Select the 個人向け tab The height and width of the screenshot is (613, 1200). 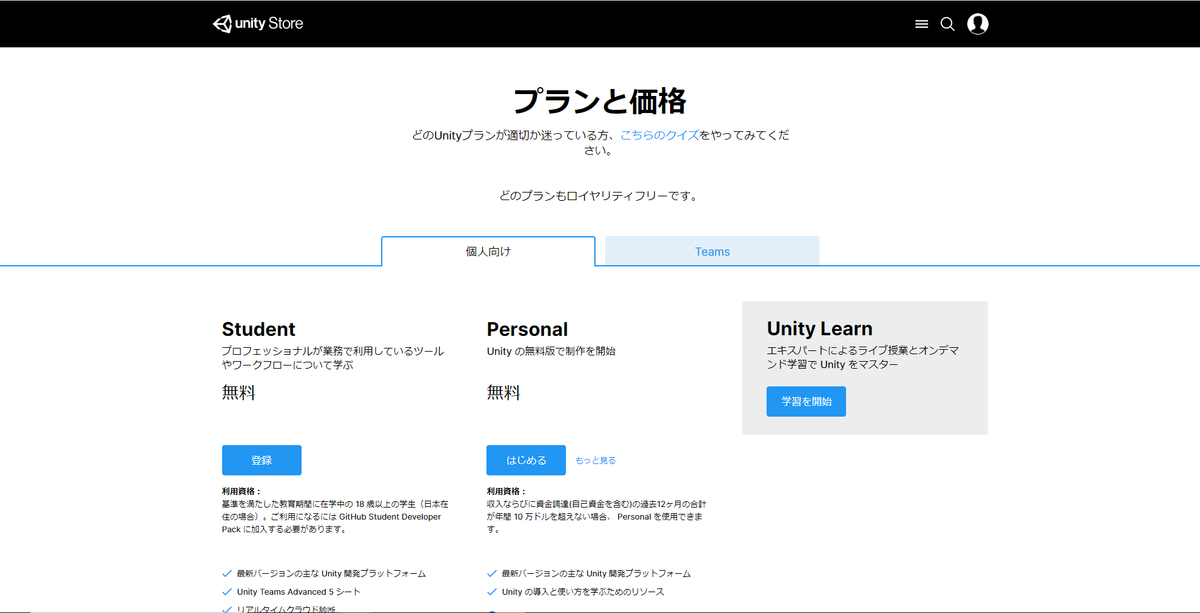(488, 251)
